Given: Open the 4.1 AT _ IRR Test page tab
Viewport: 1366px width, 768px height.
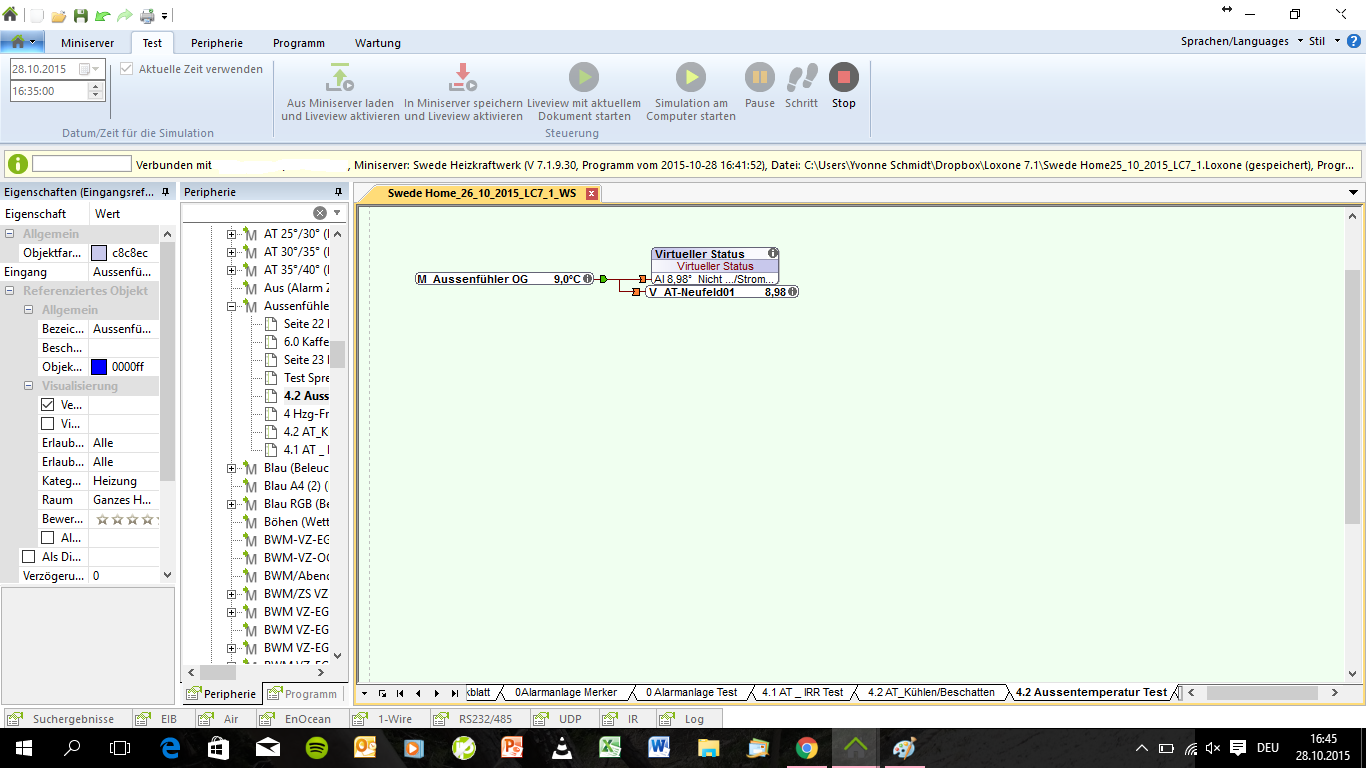Looking at the screenshot, I should pos(802,692).
